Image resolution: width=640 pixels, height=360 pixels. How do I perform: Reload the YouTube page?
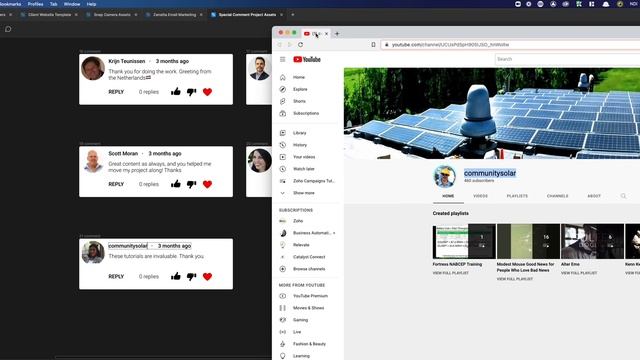(301, 44)
